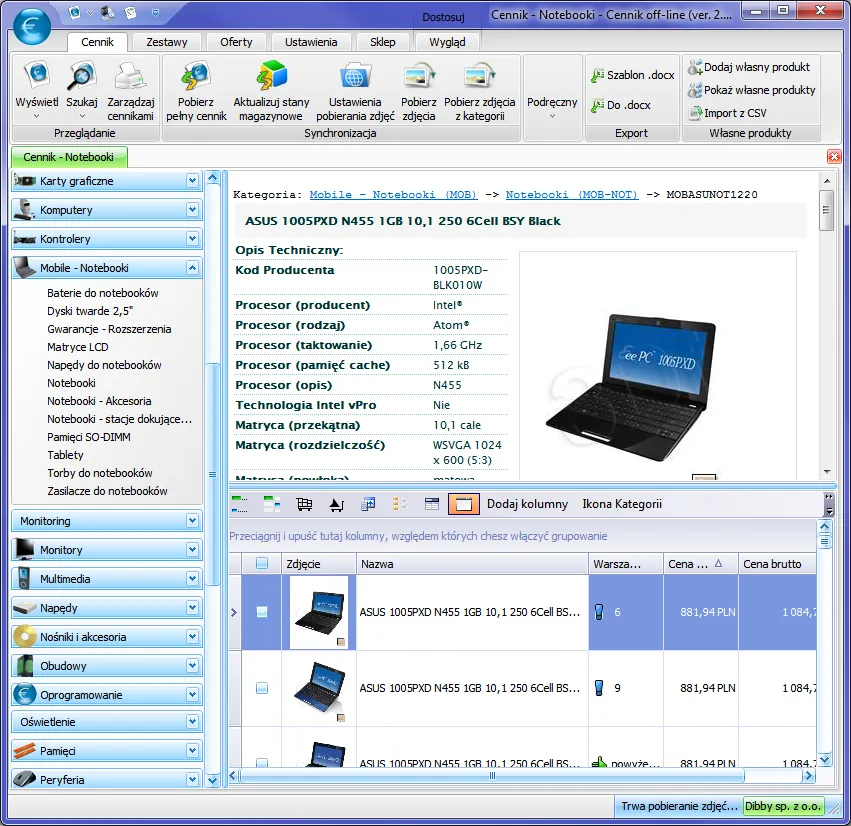Tick the header select-all checkbox

(x=262, y=564)
